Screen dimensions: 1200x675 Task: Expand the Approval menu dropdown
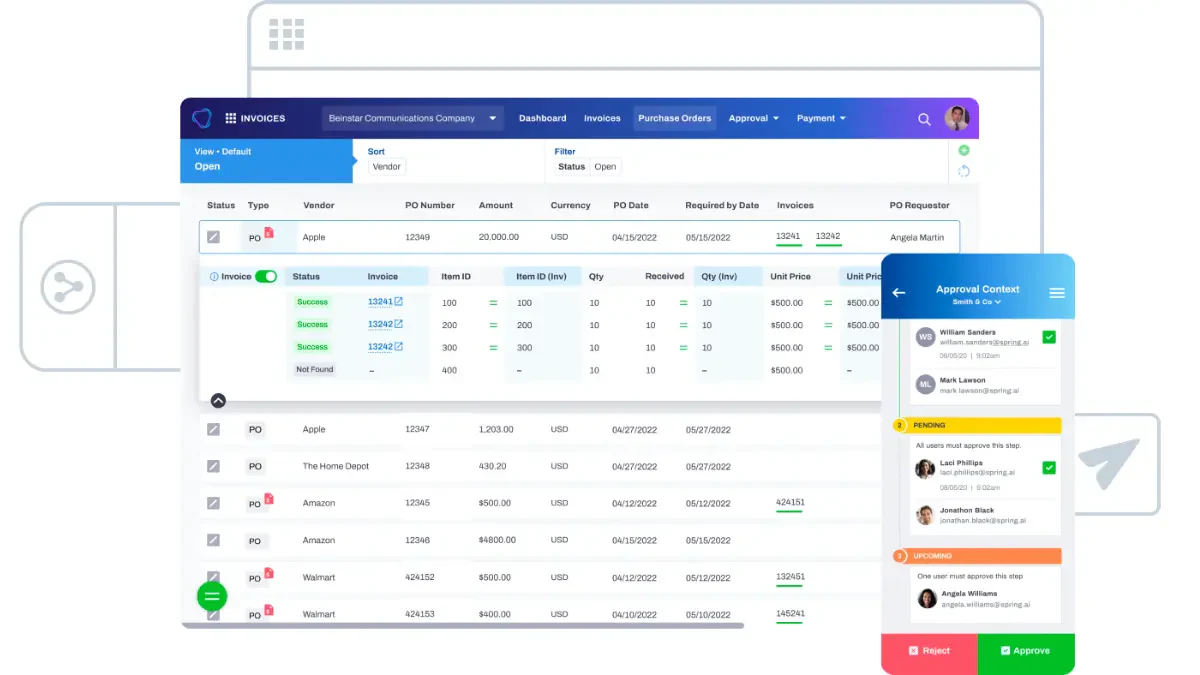coord(754,118)
